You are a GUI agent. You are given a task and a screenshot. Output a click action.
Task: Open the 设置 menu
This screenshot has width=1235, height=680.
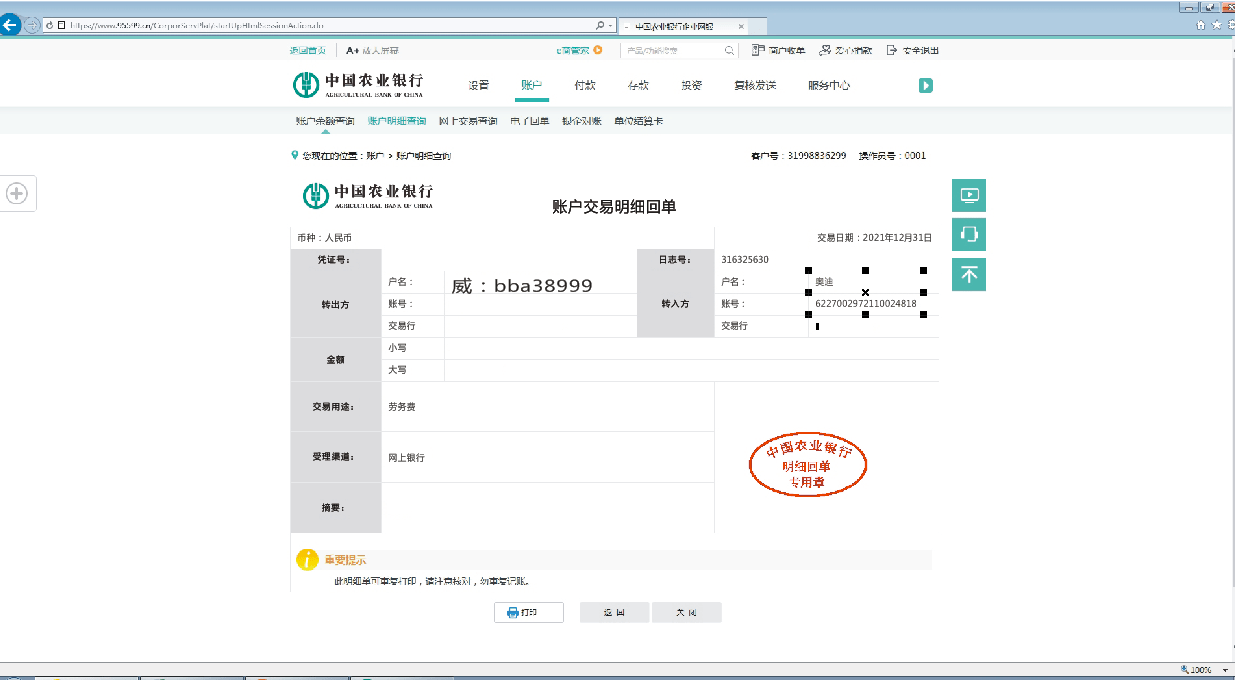(479, 86)
